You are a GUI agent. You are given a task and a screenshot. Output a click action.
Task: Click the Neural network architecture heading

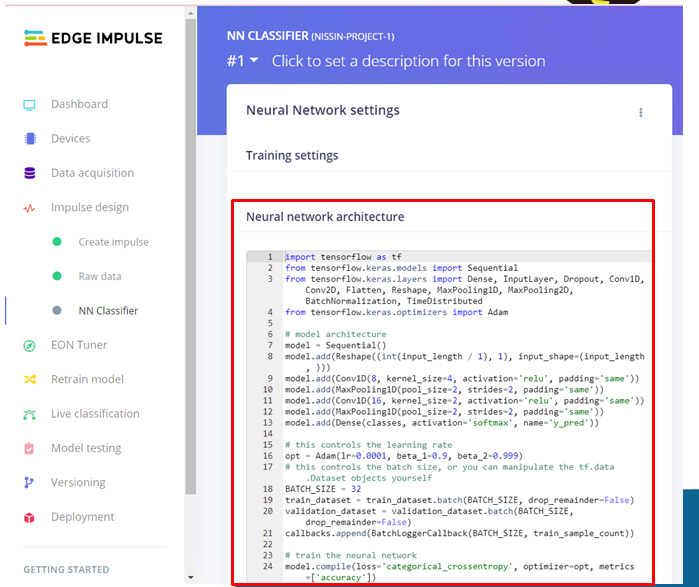325,217
